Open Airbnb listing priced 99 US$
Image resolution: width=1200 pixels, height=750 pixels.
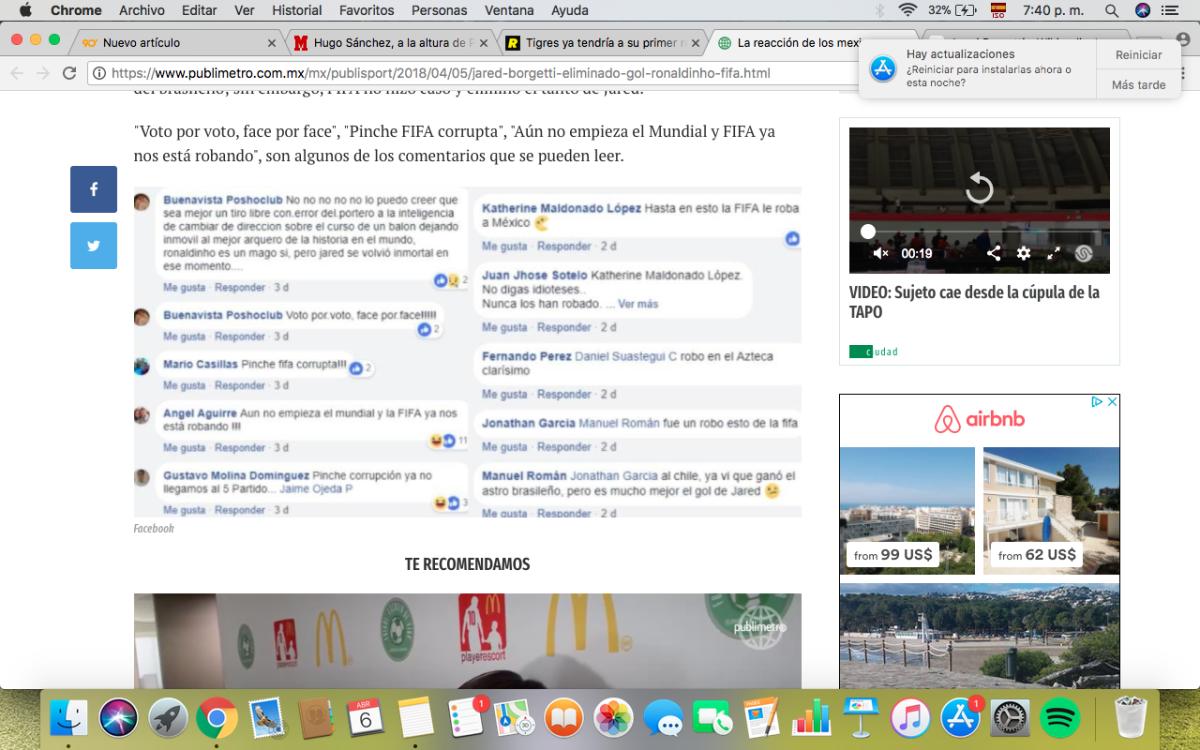point(907,510)
